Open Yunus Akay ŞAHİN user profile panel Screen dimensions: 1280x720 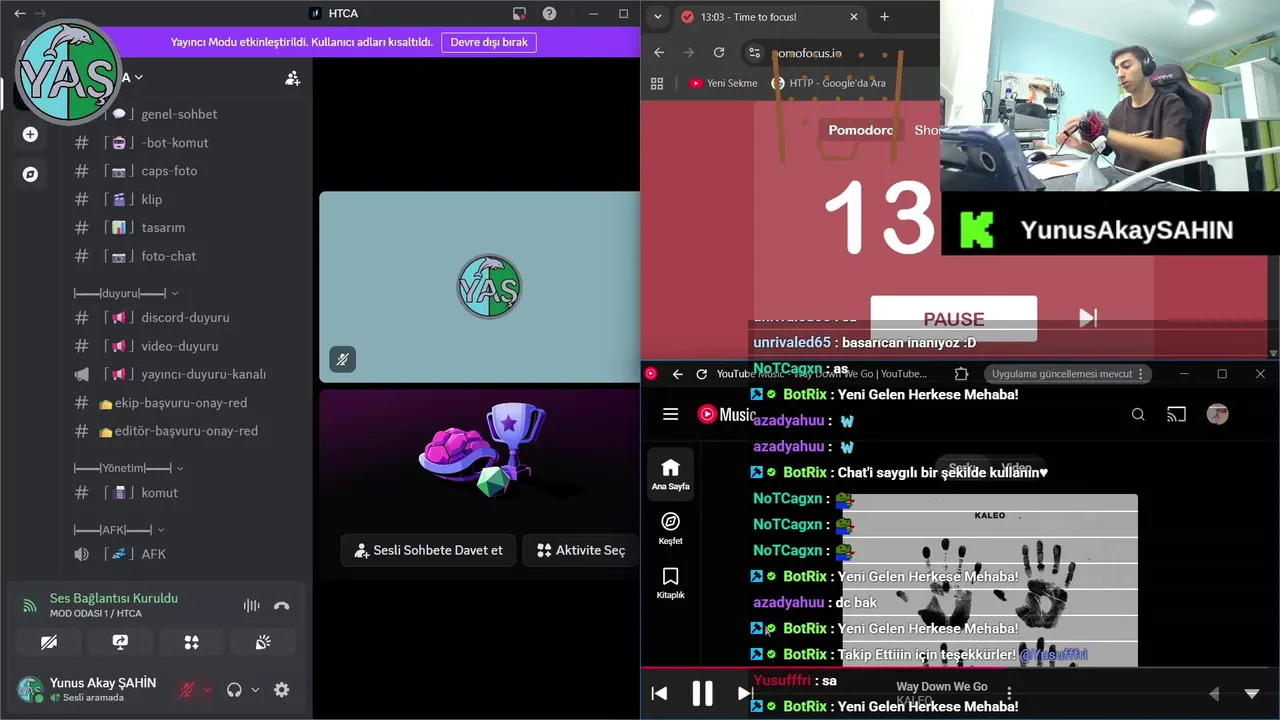(x=88, y=690)
